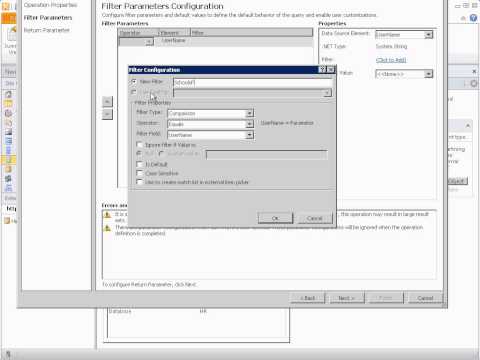
Task: Open the highlighted External Content Types icon
Action: tap(8, 160)
